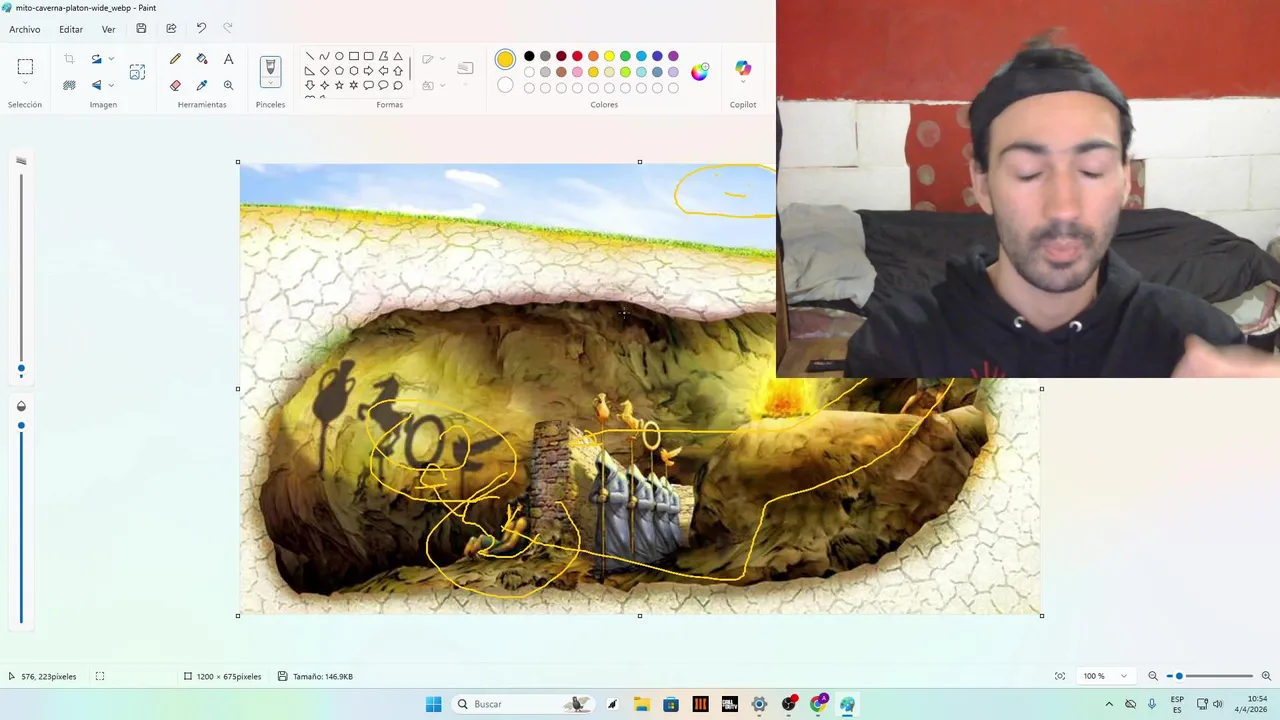Click the Share icon
1280x720 pixels.
(171, 29)
